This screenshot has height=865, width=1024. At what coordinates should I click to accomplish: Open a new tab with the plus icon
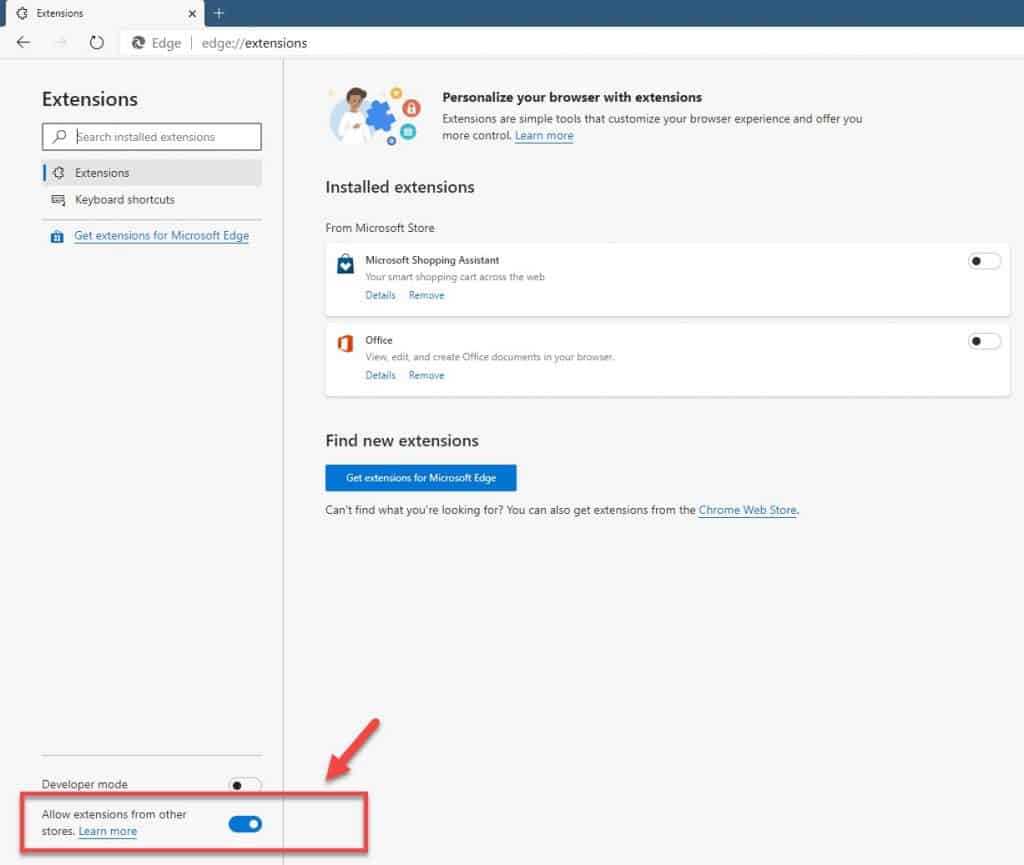(218, 14)
